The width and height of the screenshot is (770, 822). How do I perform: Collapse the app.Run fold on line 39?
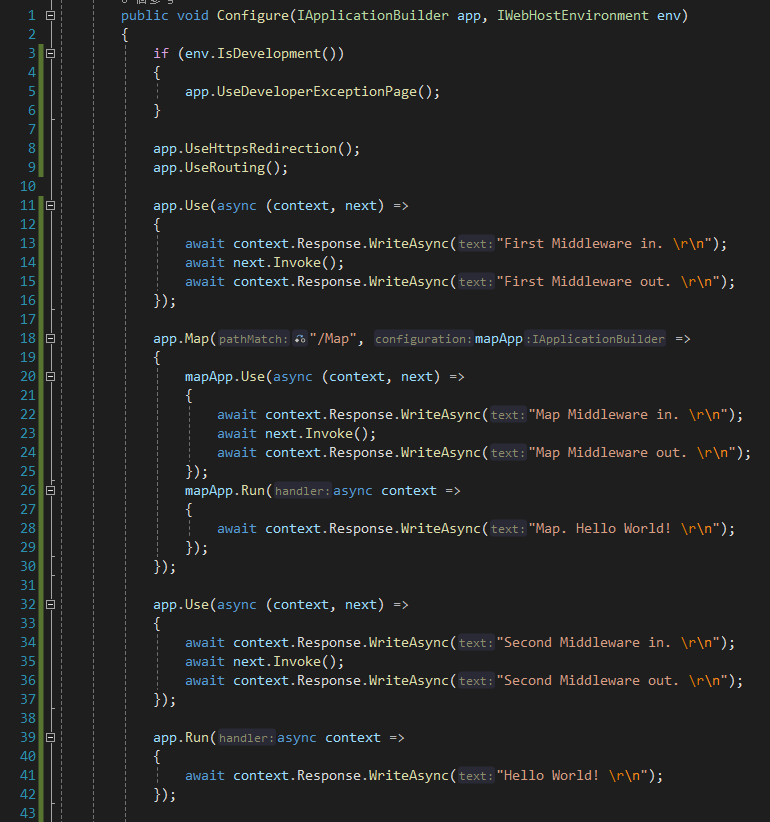pos(50,738)
